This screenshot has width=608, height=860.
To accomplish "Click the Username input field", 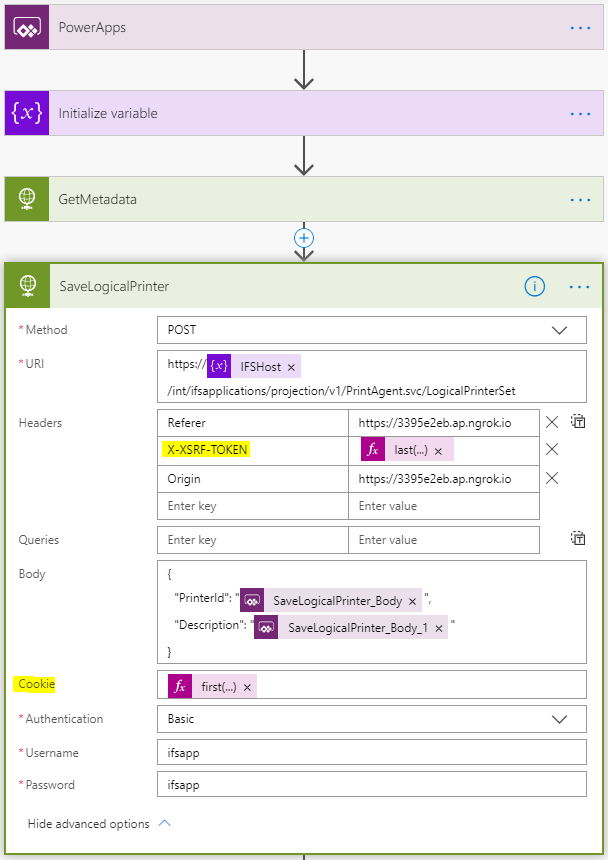I will coord(371,752).
